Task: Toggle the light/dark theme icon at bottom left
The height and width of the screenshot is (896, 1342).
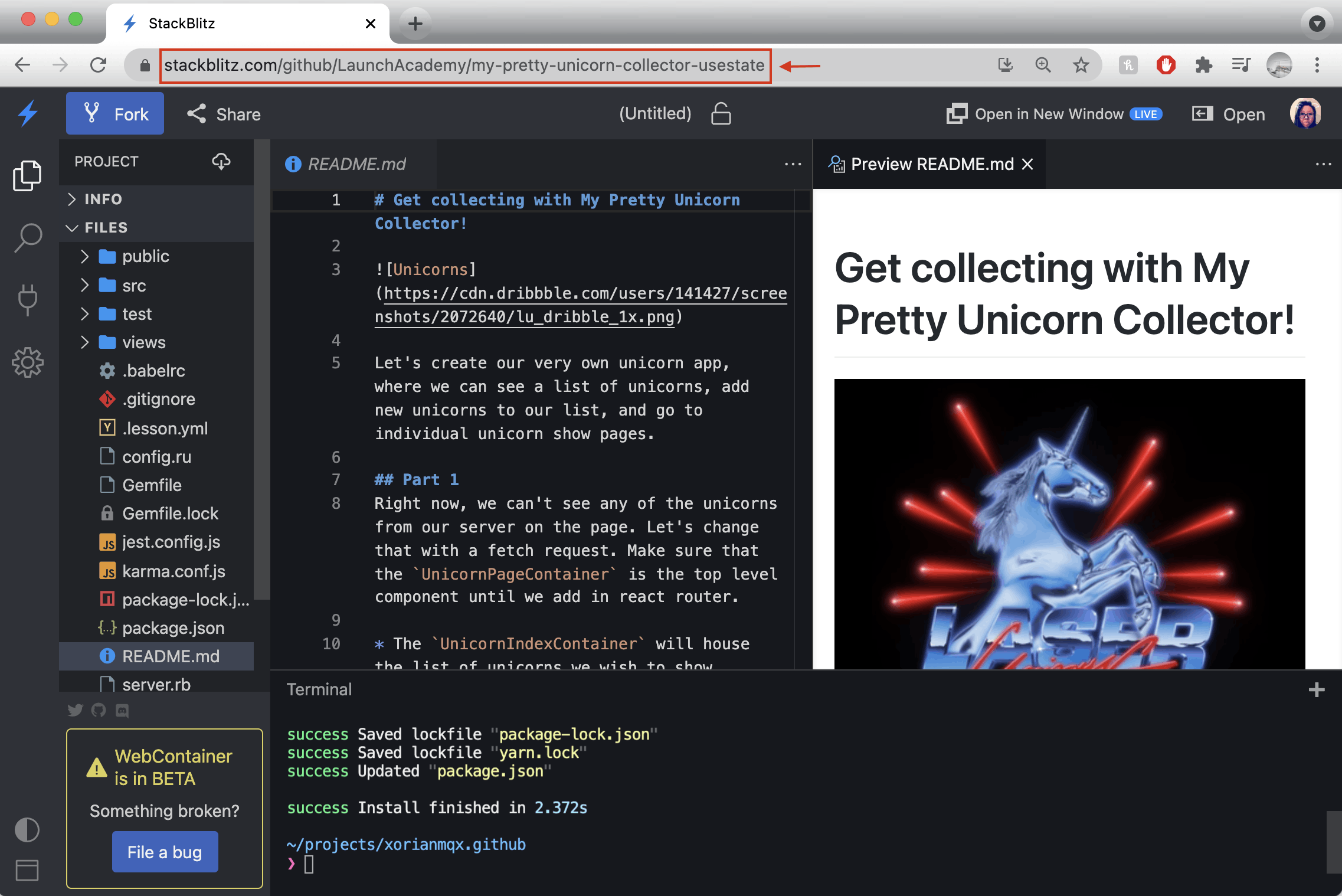Action: point(27,830)
